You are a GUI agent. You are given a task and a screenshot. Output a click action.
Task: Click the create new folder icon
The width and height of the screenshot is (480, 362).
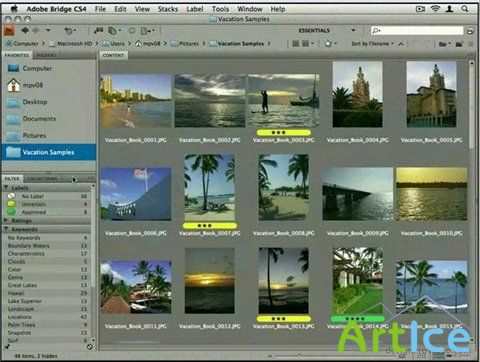(459, 44)
